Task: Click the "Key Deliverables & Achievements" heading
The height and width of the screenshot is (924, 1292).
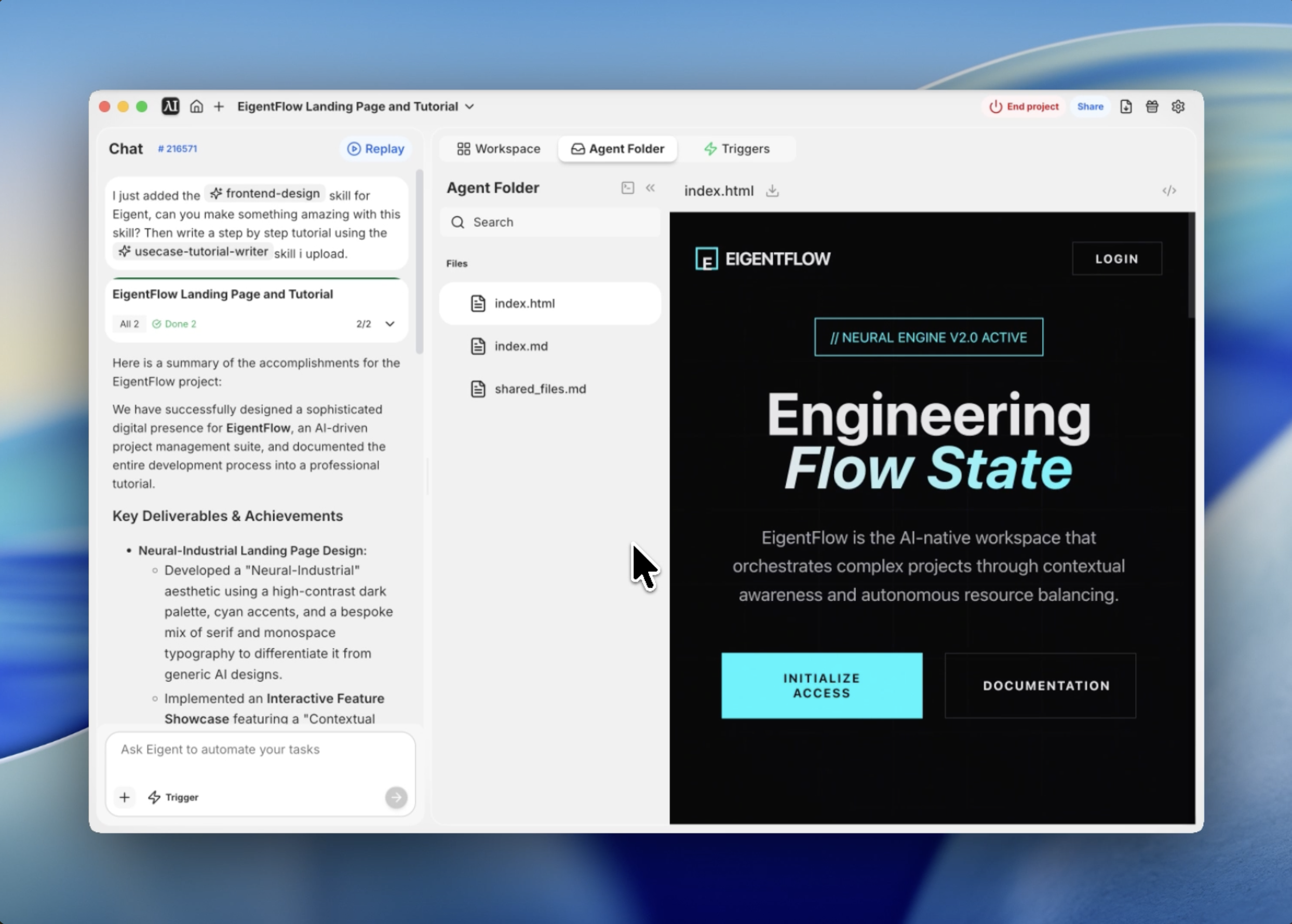Action: coord(227,515)
